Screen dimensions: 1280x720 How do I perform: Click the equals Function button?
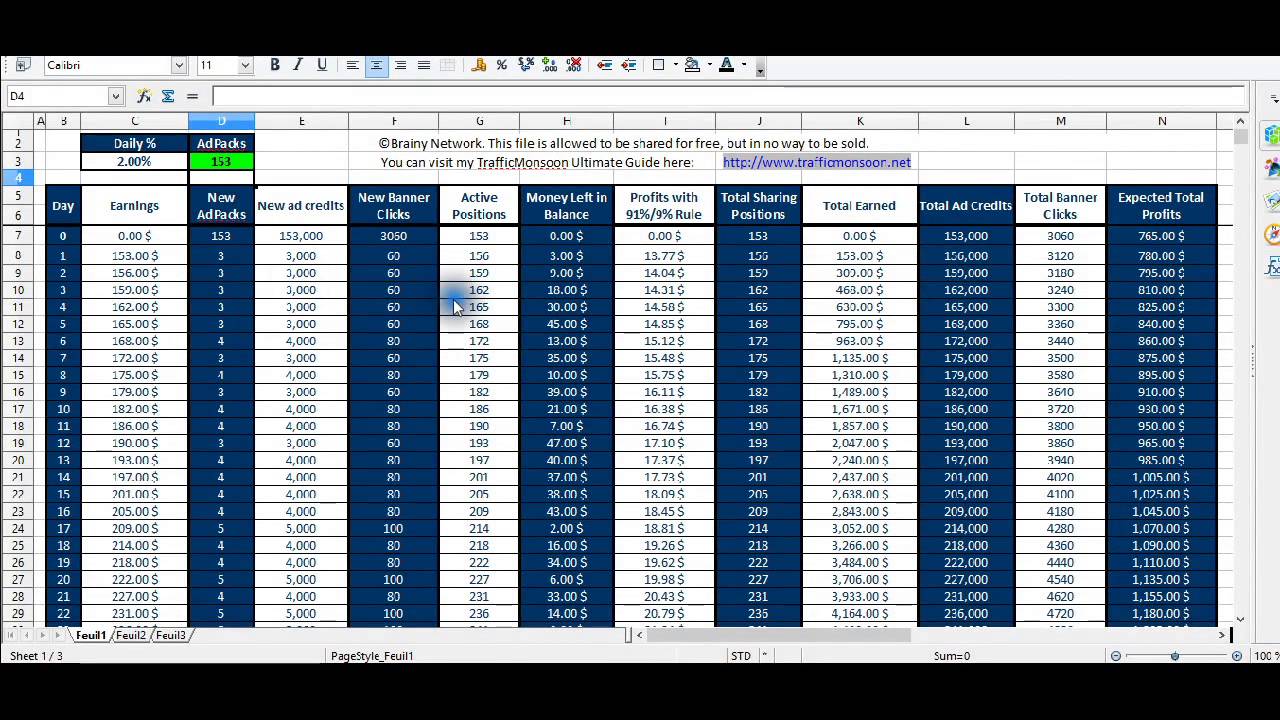coord(192,96)
